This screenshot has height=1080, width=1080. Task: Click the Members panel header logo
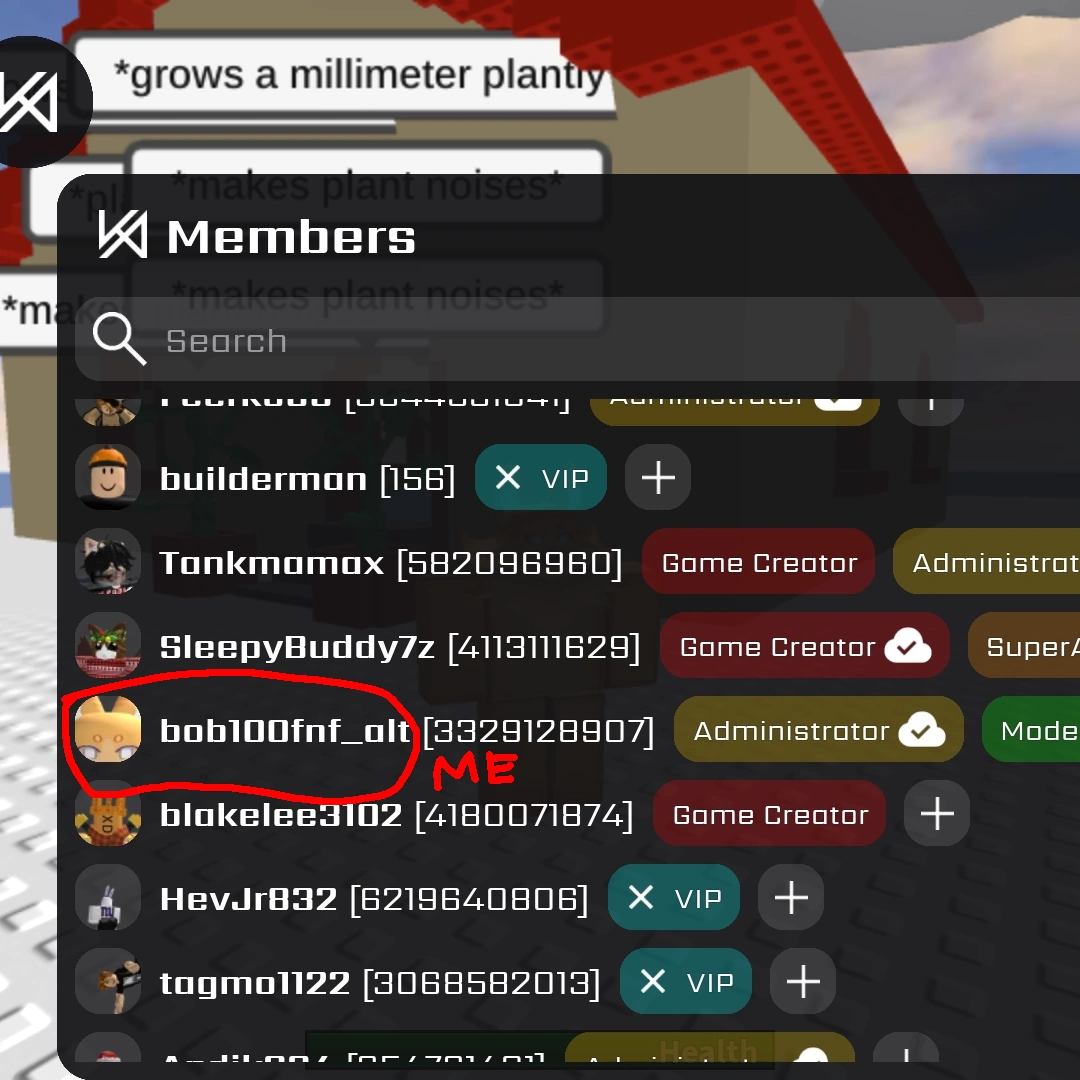(x=123, y=234)
